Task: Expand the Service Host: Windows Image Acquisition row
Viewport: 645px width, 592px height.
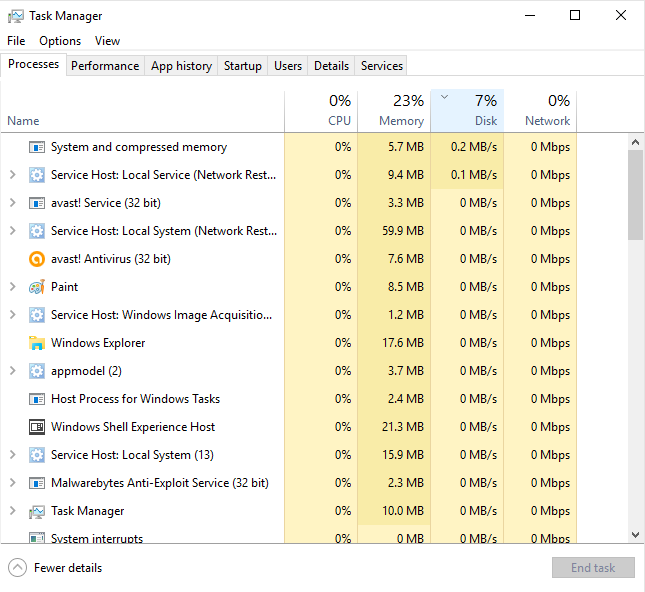Action: [12, 315]
